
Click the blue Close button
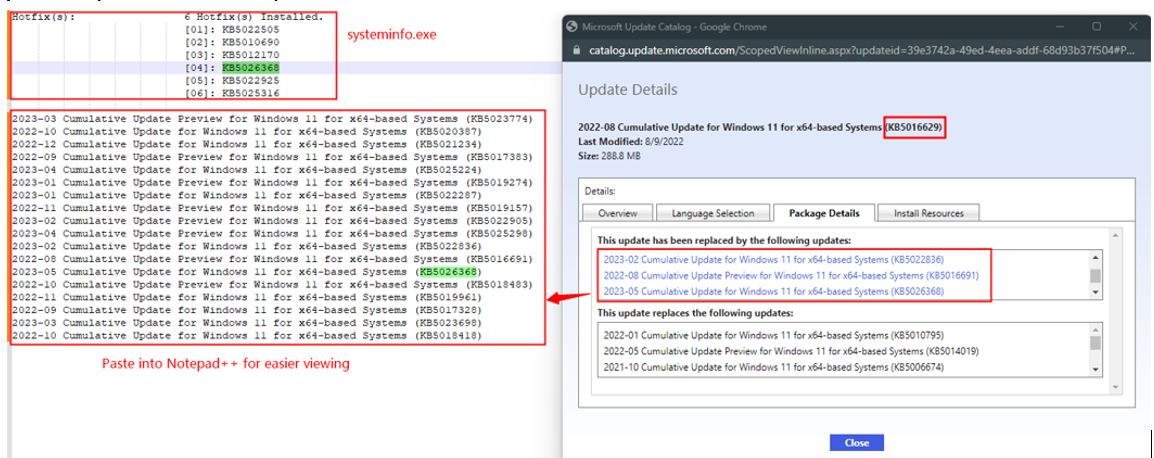(857, 443)
